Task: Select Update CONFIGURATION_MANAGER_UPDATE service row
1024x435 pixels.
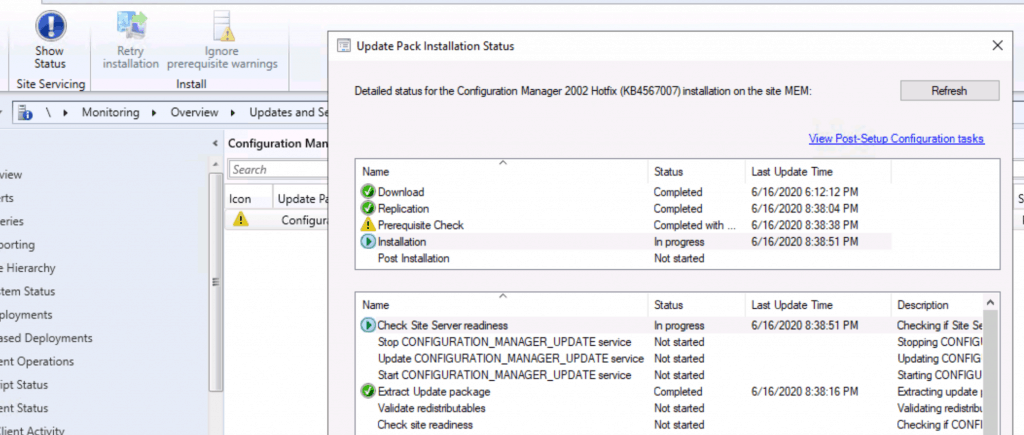Action: click(669, 359)
